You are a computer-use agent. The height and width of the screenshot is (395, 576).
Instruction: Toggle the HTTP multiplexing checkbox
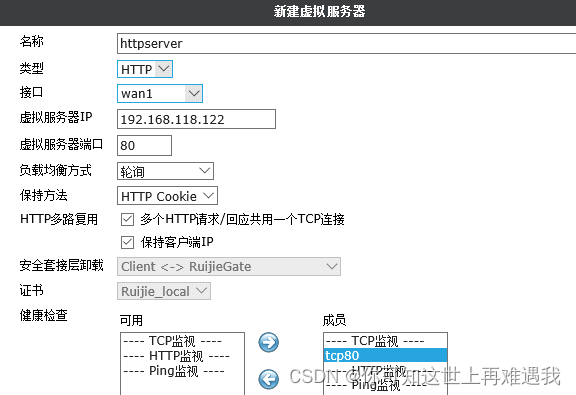click(127, 219)
